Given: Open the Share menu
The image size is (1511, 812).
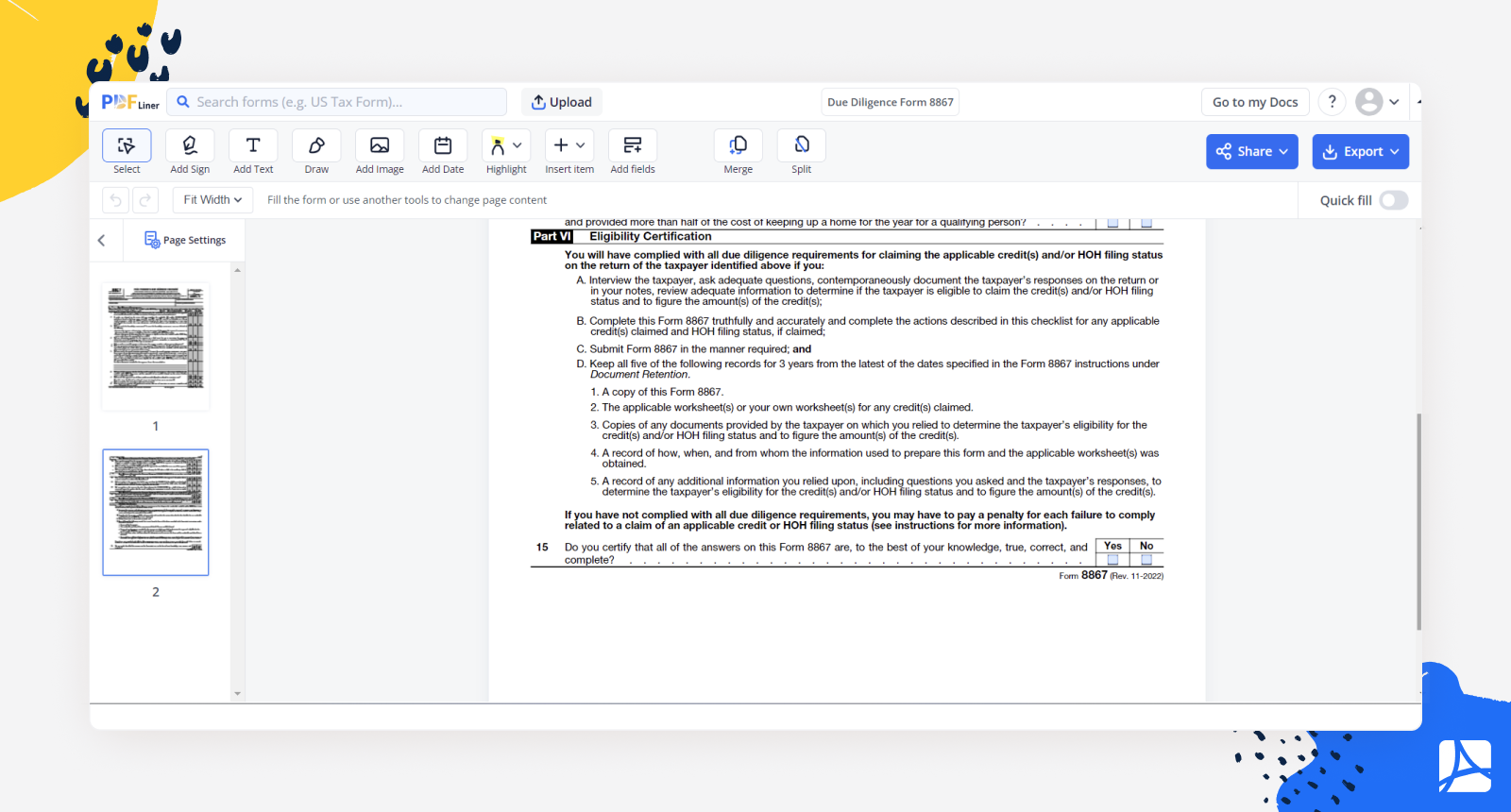Looking at the screenshot, I should click(1251, 152).
